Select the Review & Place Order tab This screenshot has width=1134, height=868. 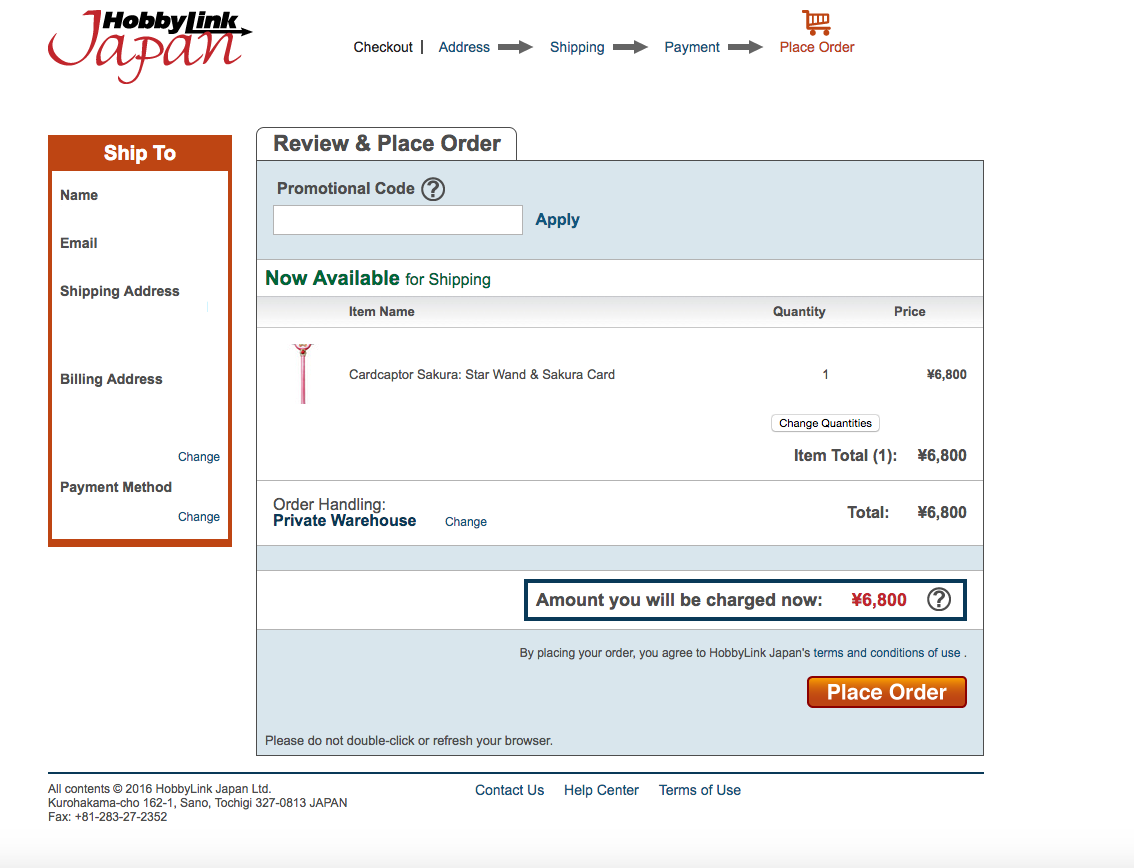click(387, 143)
